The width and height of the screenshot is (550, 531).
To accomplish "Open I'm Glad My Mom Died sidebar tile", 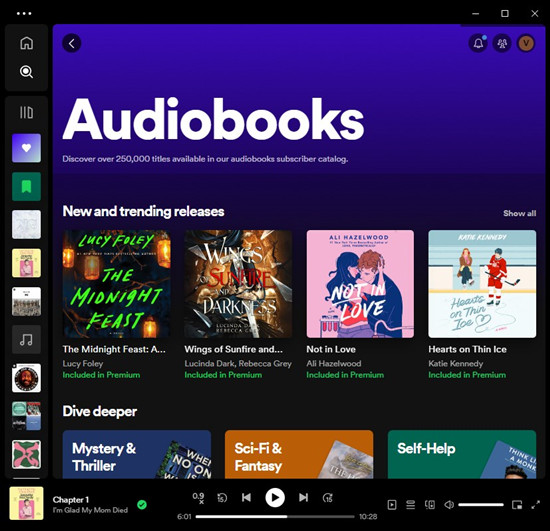I will click(26, 263).
